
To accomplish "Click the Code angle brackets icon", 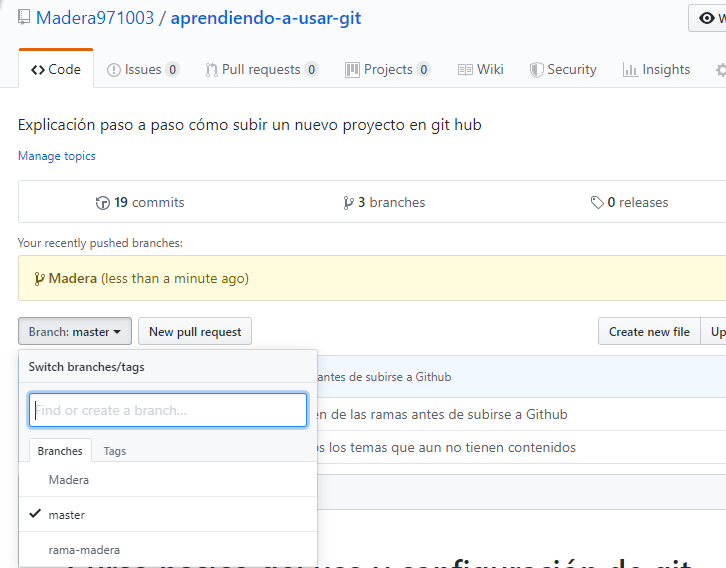I will click(38, 70).
